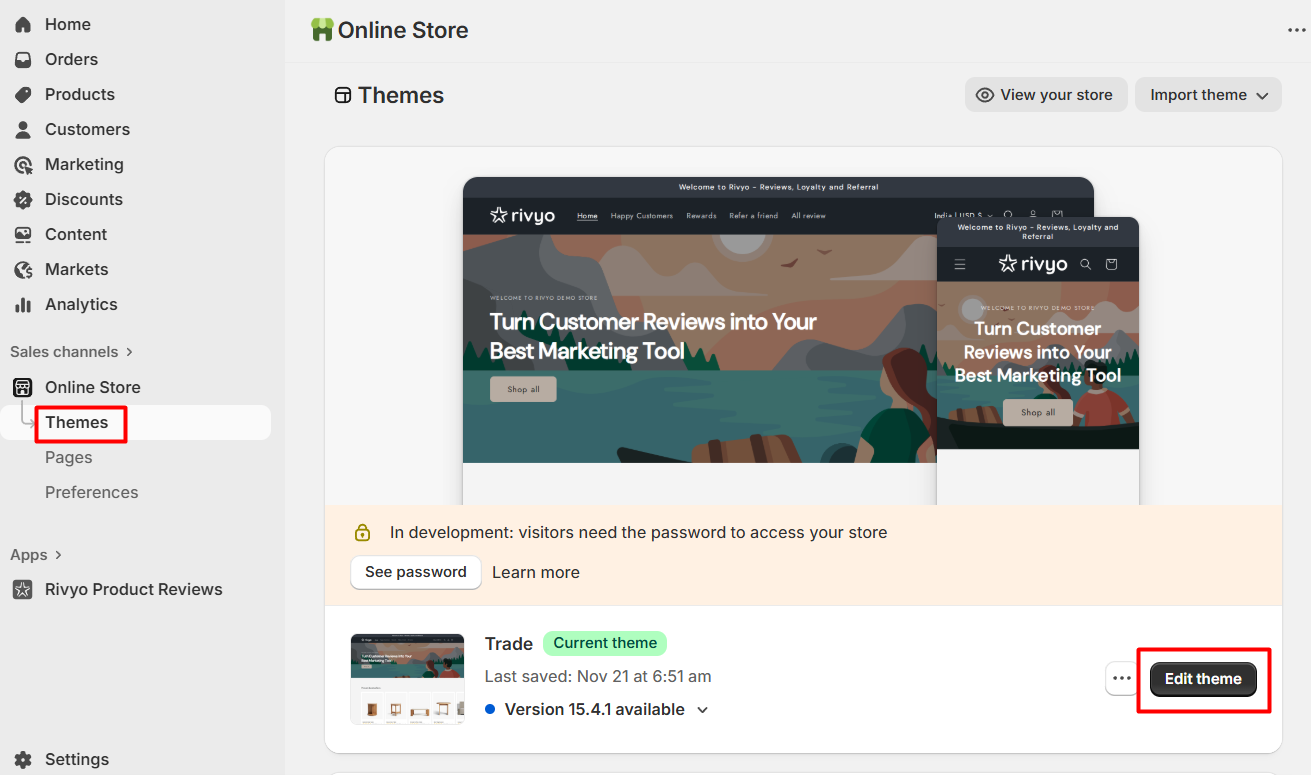Click the Settings gear icon
Viewport: 1311px width, 775px height.
pyautogui.click(x=23, y=759)
